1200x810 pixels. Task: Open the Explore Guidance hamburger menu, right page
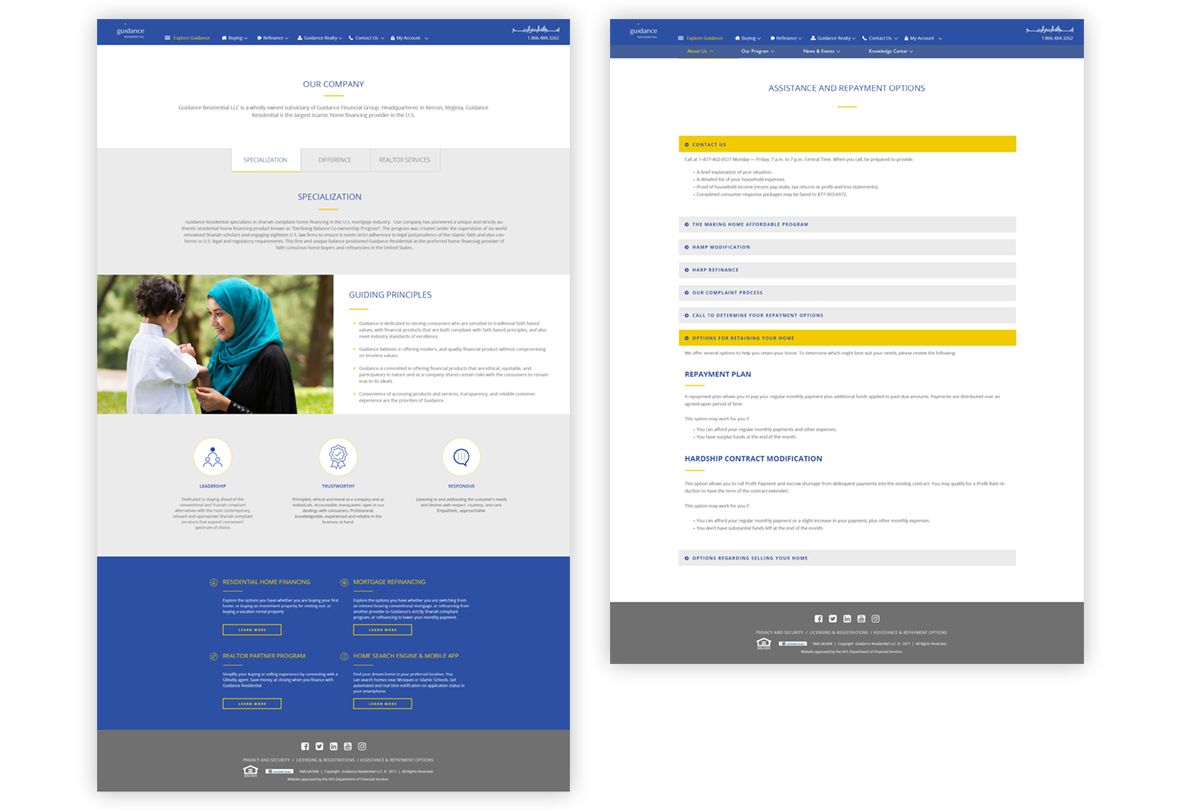(700, 38)
